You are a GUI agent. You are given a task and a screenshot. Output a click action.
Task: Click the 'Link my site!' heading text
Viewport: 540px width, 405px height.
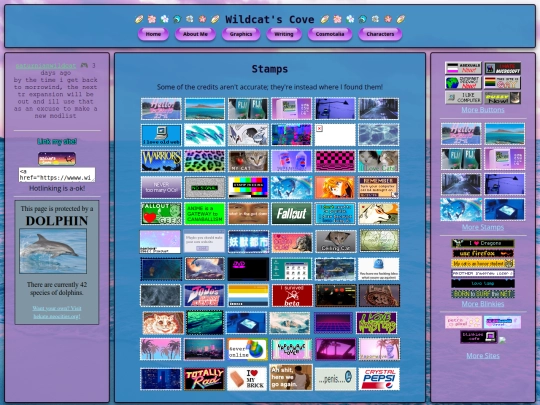[x=57, y=142]
